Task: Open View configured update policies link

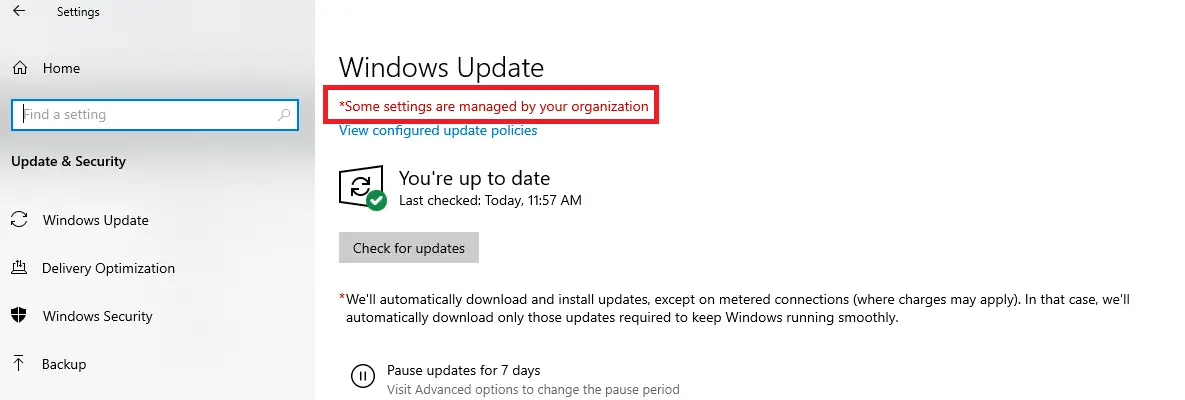Action: pyautogui.click(x=438, y=131)
